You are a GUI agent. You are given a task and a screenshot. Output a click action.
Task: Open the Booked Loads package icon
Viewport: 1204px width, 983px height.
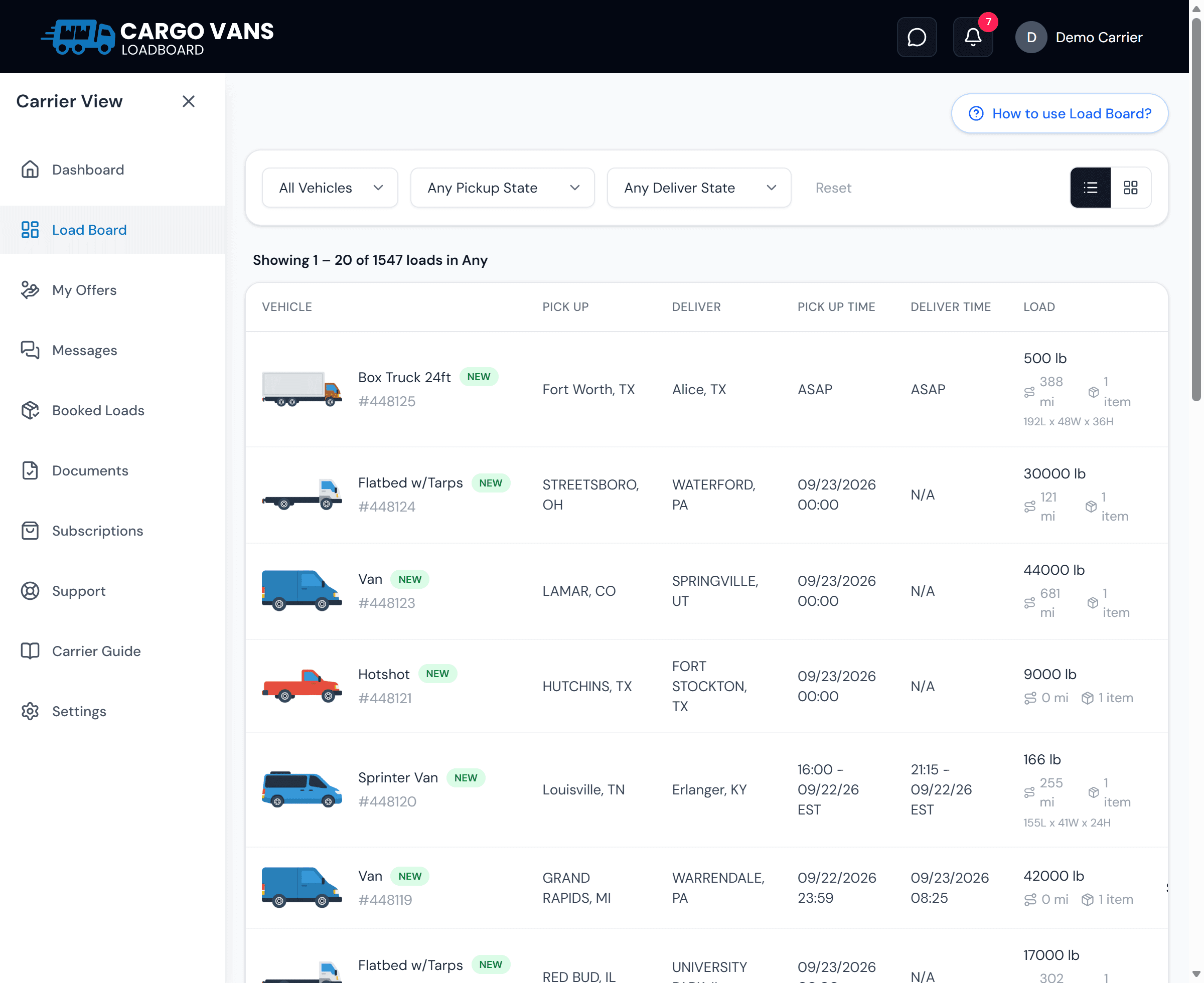click(x=30, y=410)
